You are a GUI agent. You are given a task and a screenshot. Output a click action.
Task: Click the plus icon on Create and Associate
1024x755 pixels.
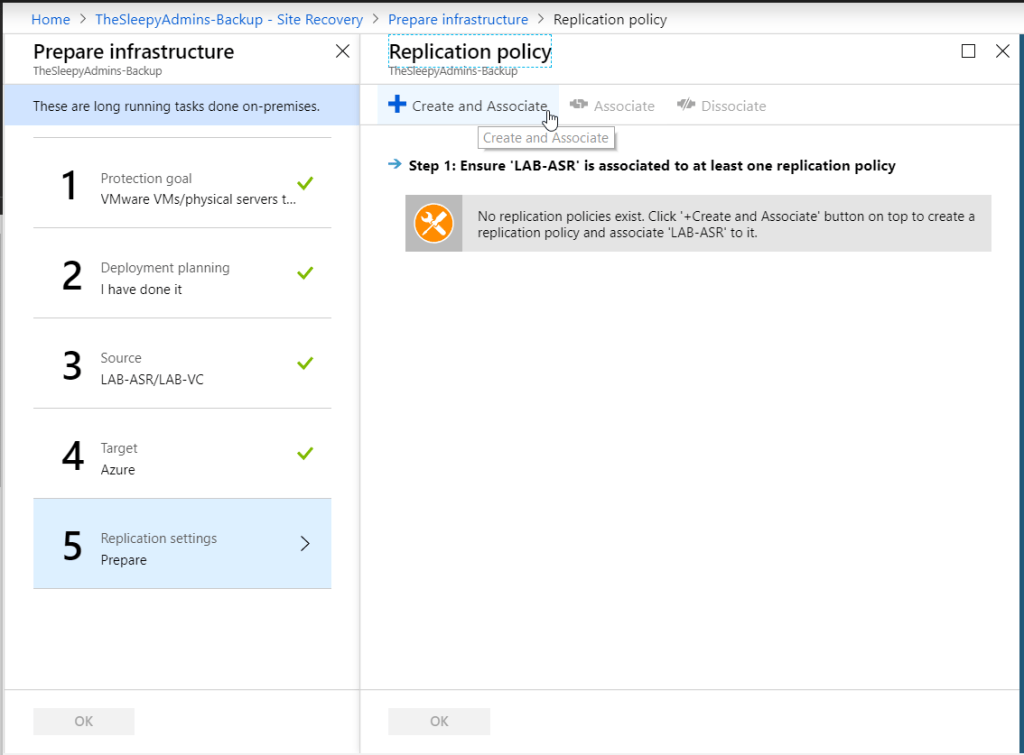[x=400, y=104]
